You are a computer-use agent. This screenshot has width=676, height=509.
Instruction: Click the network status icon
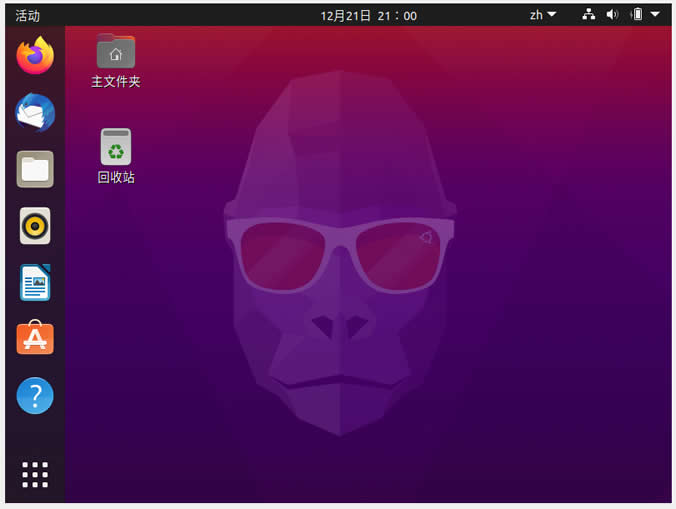point(588,15)
